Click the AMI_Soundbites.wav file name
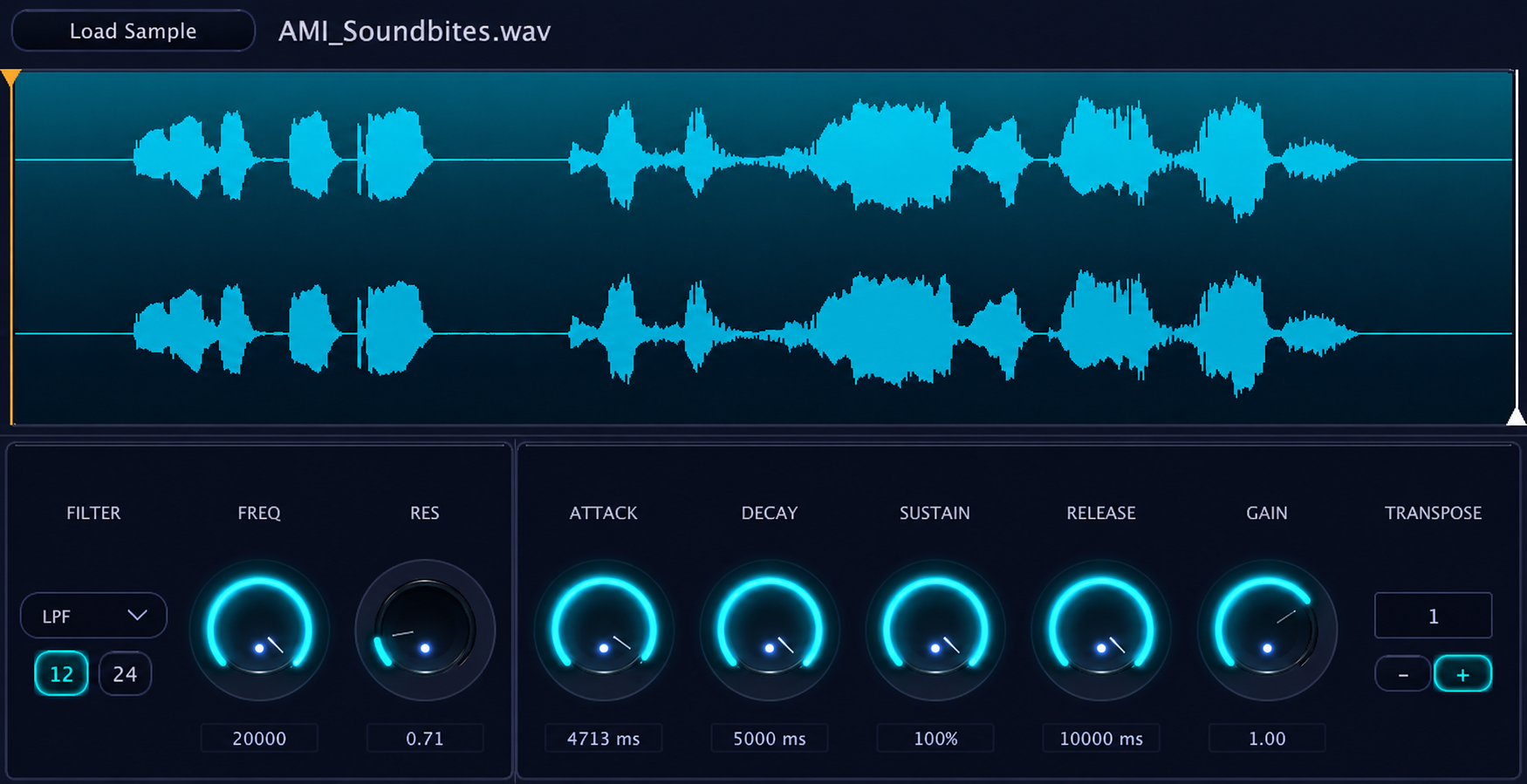Screen dimensions: 1527x784 [x=414, y=31]
